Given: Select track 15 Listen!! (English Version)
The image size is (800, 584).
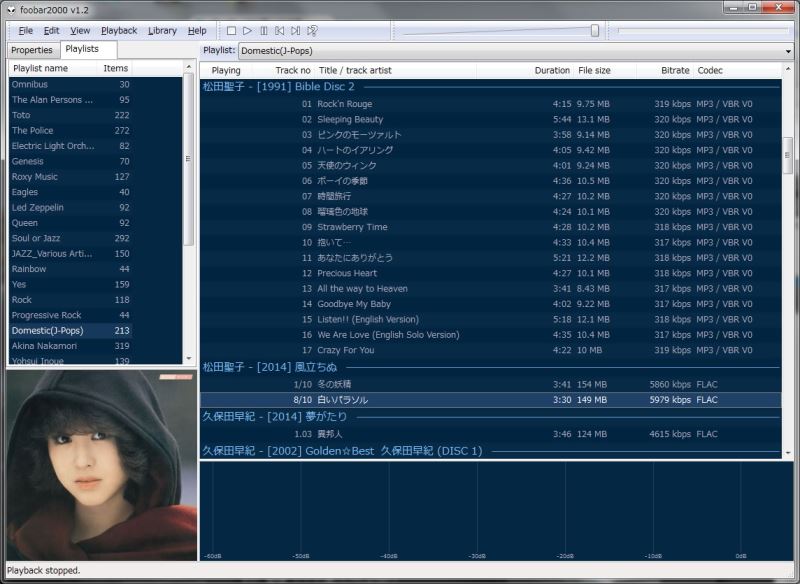Looking at the screenshot, I should click(490, 319).
